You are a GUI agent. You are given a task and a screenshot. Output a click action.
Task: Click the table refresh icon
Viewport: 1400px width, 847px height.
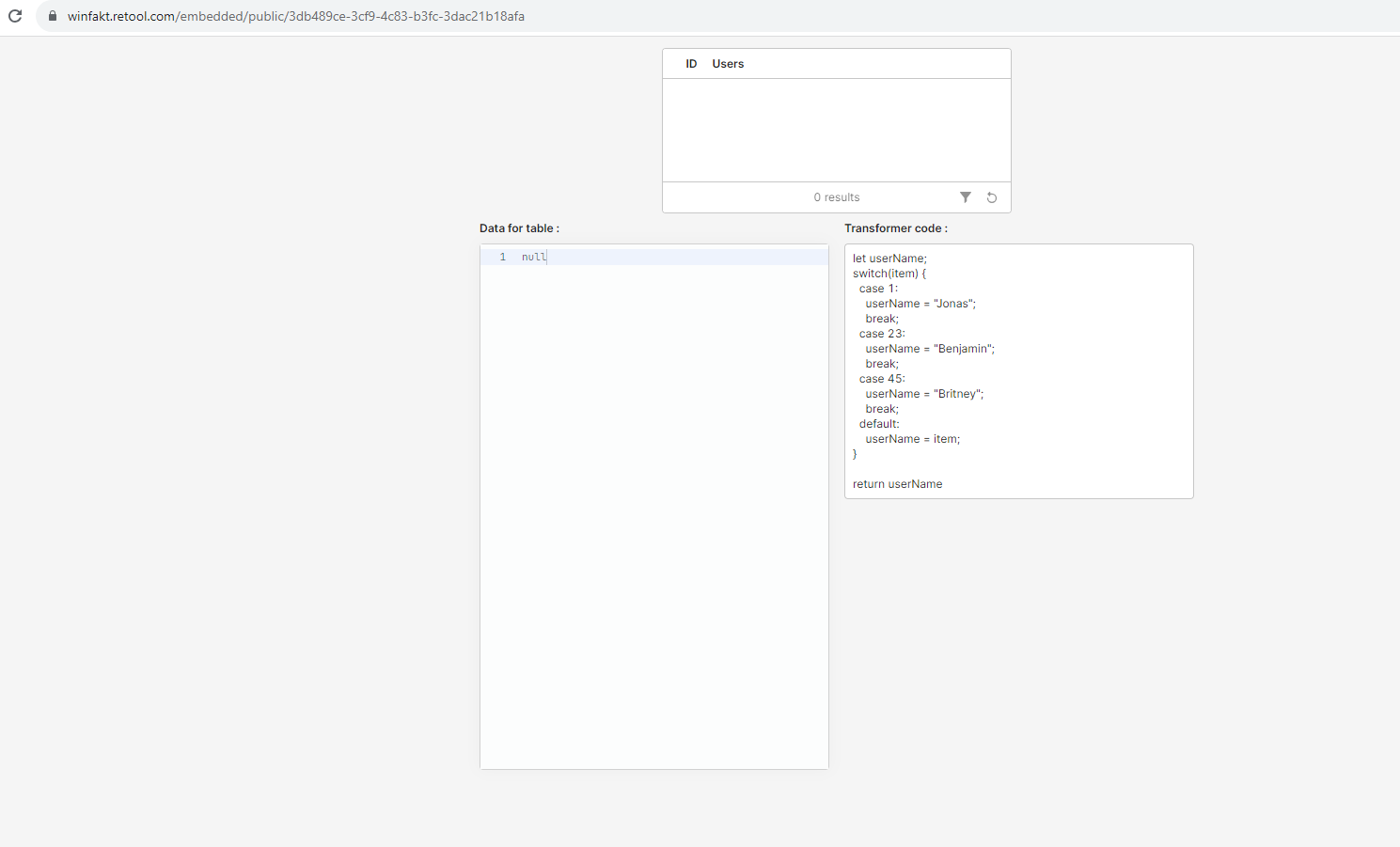point(991,197)
